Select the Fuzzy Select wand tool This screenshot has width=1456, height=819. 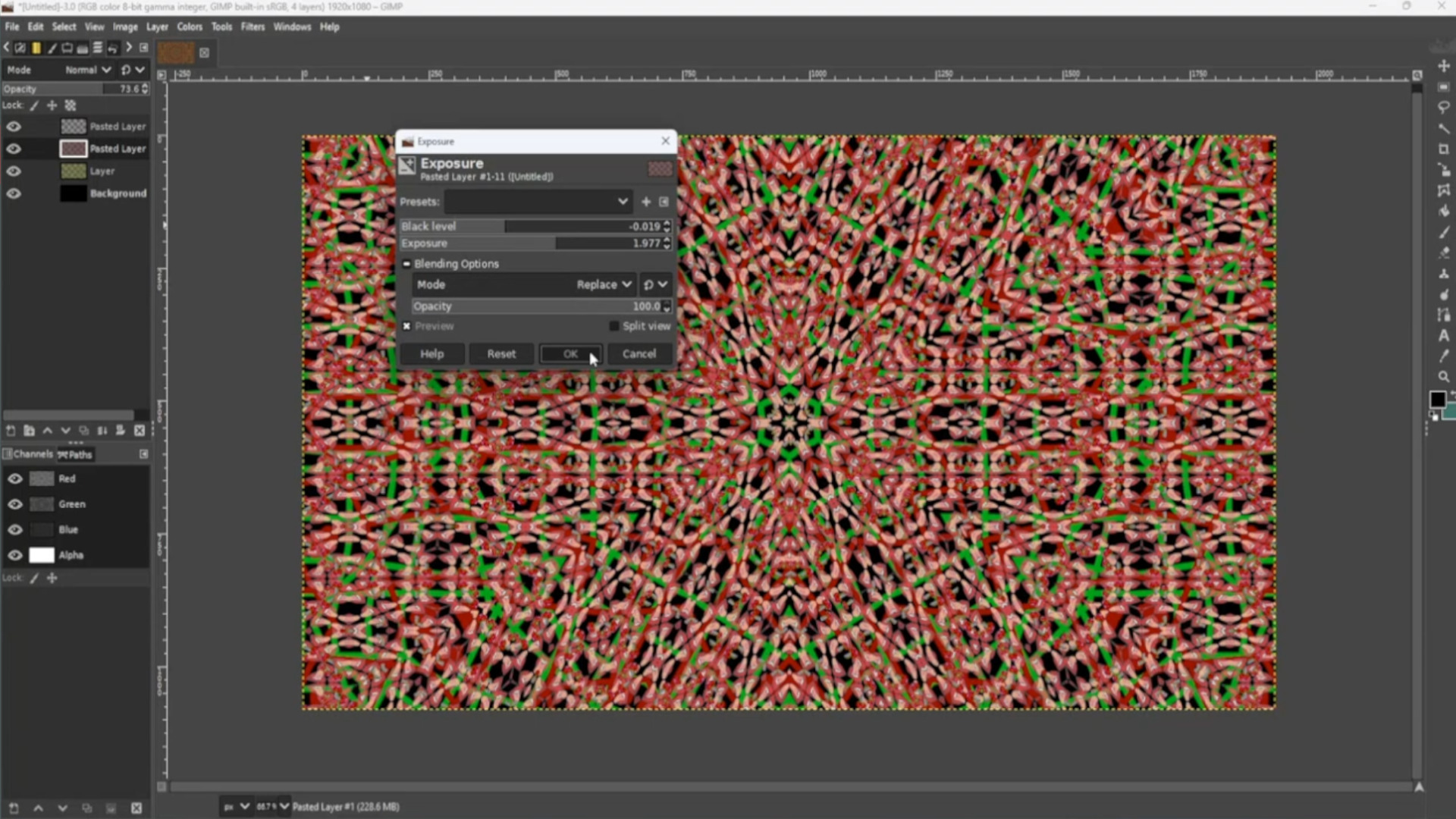pos(1443,129)
